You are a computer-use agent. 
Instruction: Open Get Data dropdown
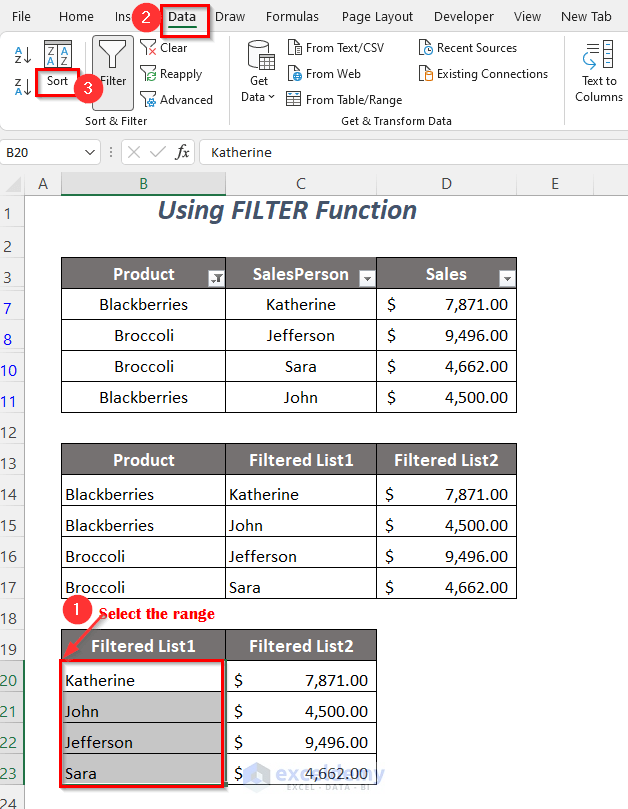pyautogui.click(x=259, y=72)
